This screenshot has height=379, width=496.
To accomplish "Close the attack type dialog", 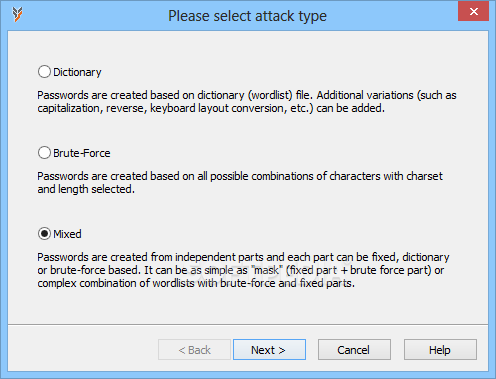I will (x=473, y=12).
